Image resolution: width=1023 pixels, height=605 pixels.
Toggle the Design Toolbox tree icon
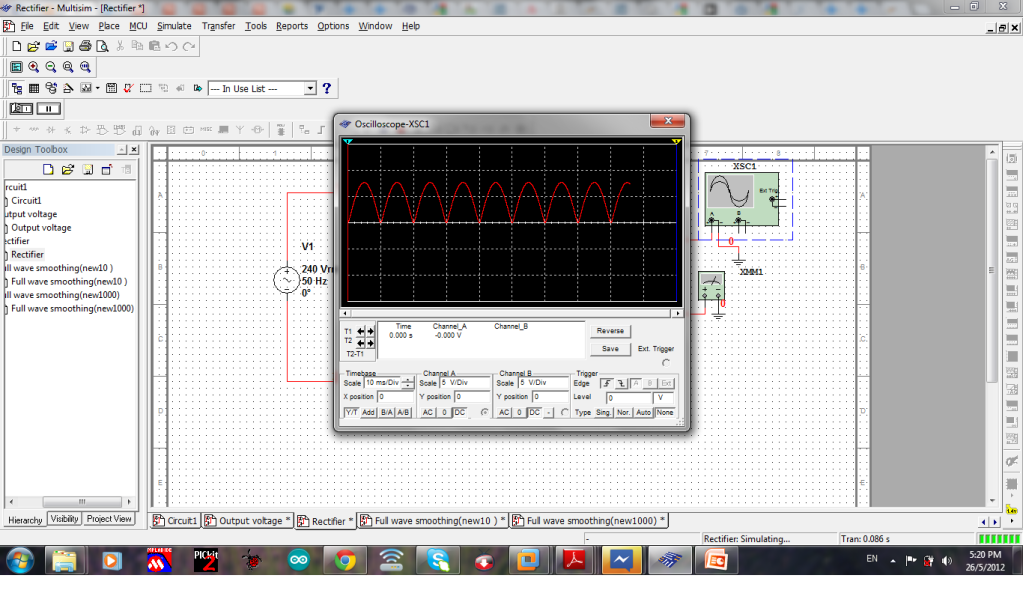(x=17, y=88)
